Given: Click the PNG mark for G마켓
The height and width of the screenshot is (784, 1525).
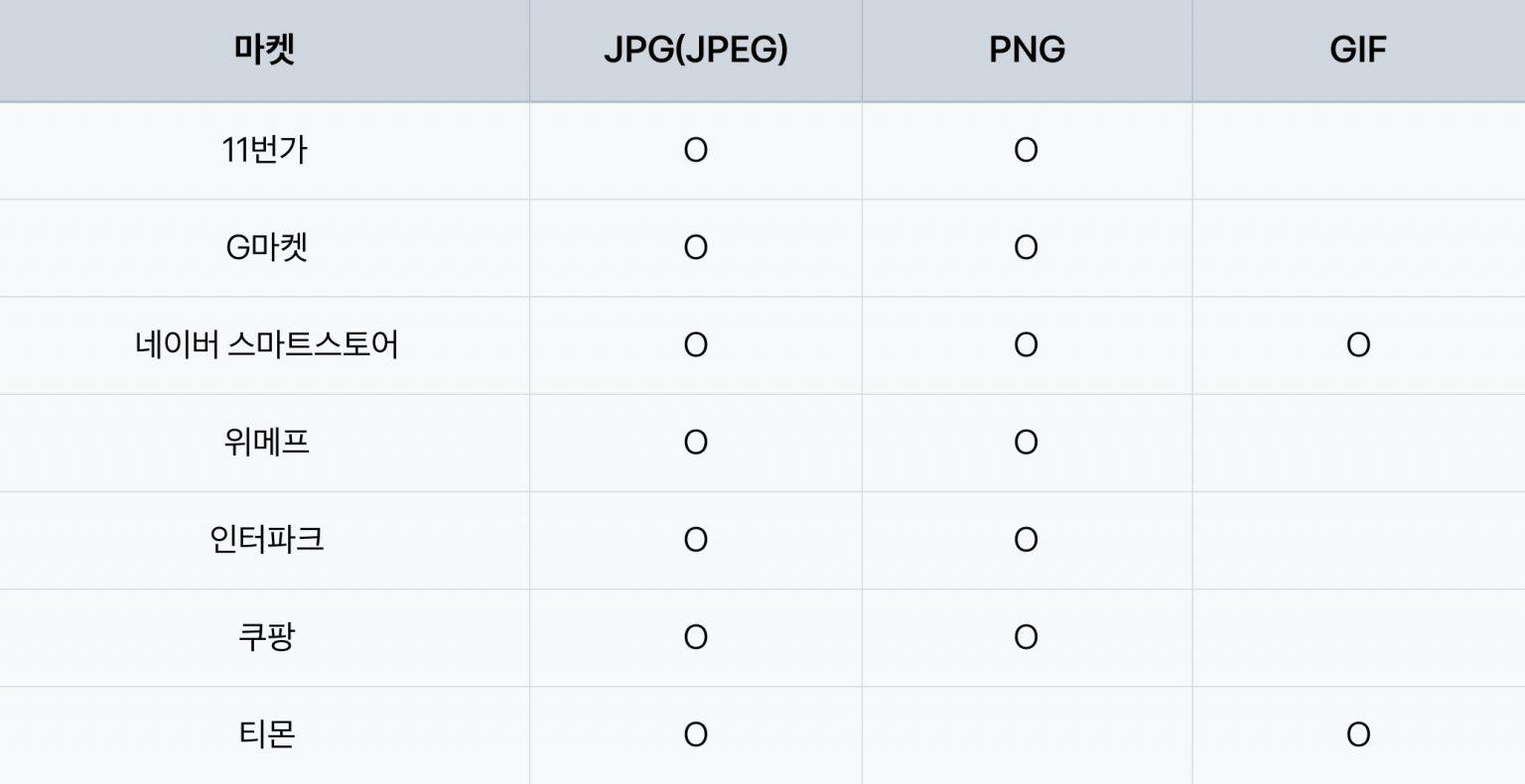Looking at the screenshot, I should (x=1026, y=247).
